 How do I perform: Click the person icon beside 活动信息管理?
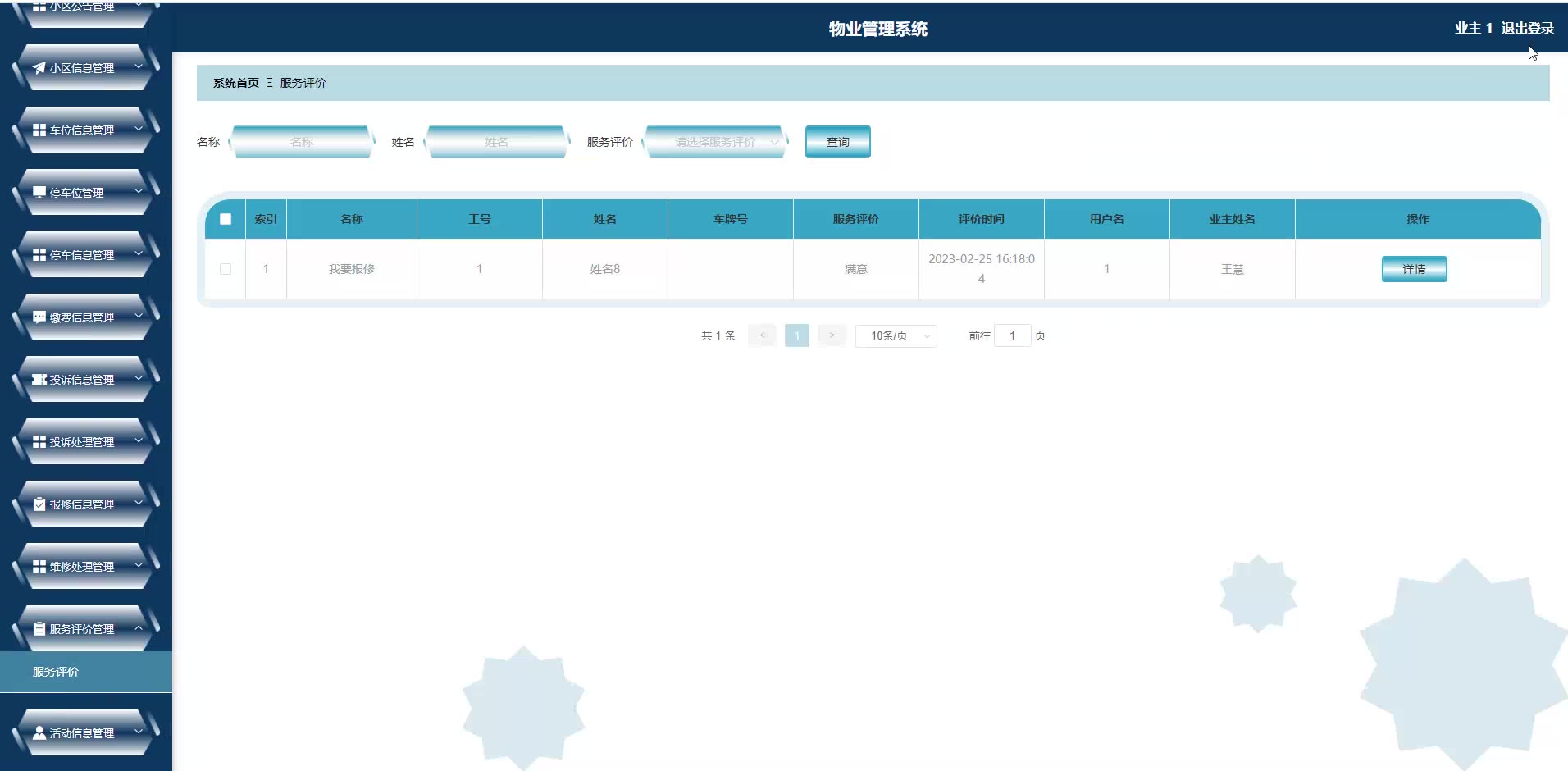(39, 733)
